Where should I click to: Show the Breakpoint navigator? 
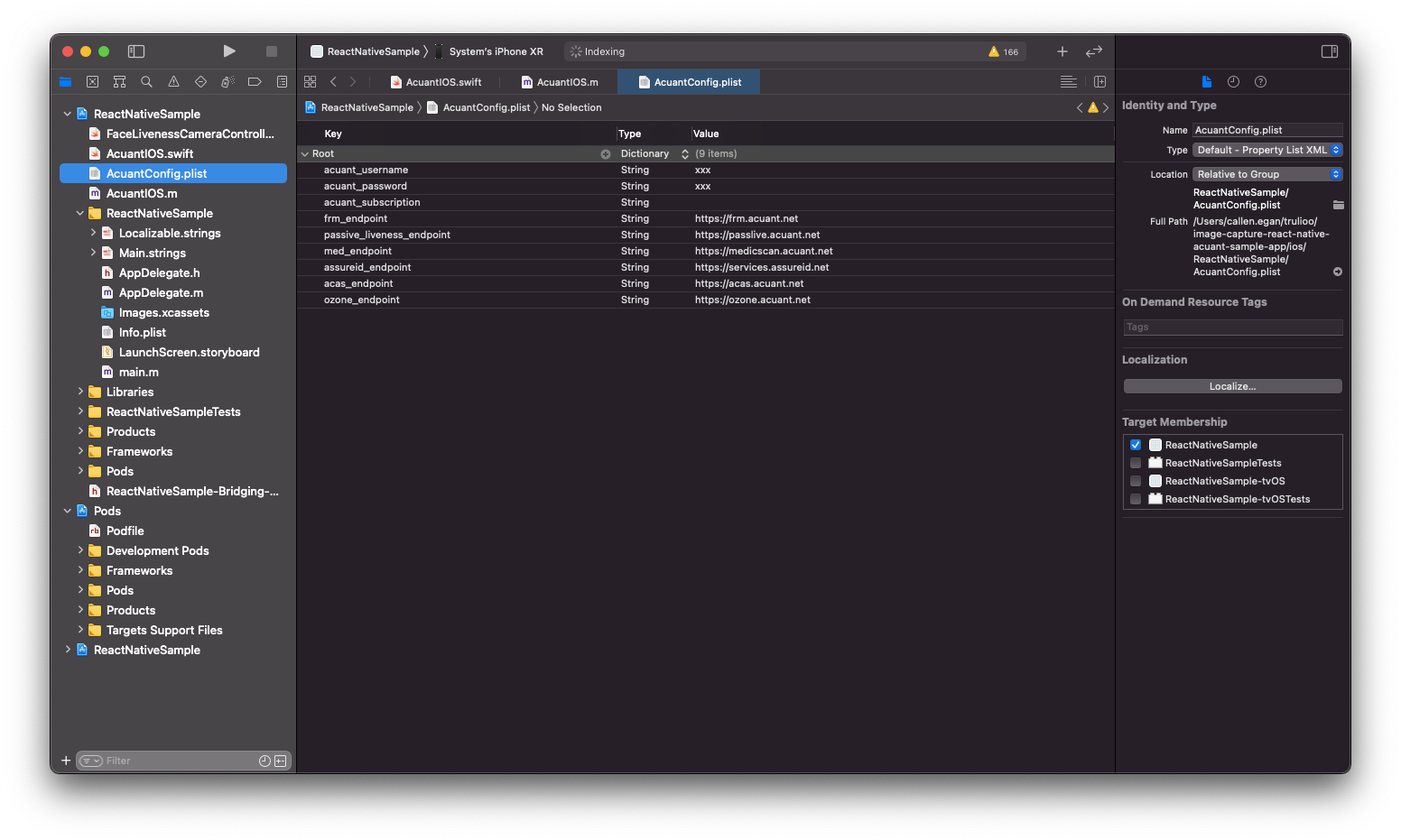255,82
